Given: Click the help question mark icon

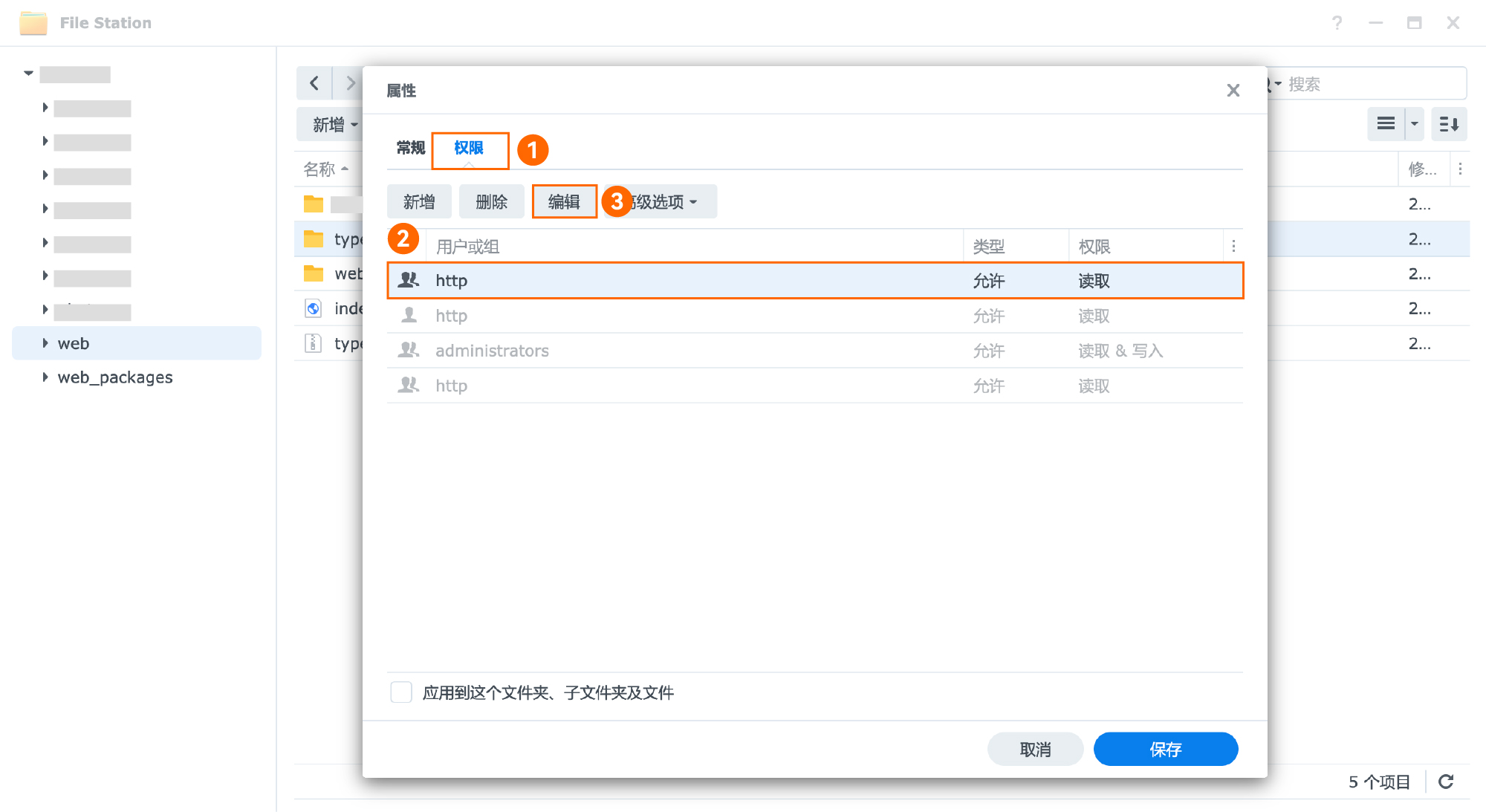Looking at the screenshot, I should pyautogui.click(x=1337, y=23).
